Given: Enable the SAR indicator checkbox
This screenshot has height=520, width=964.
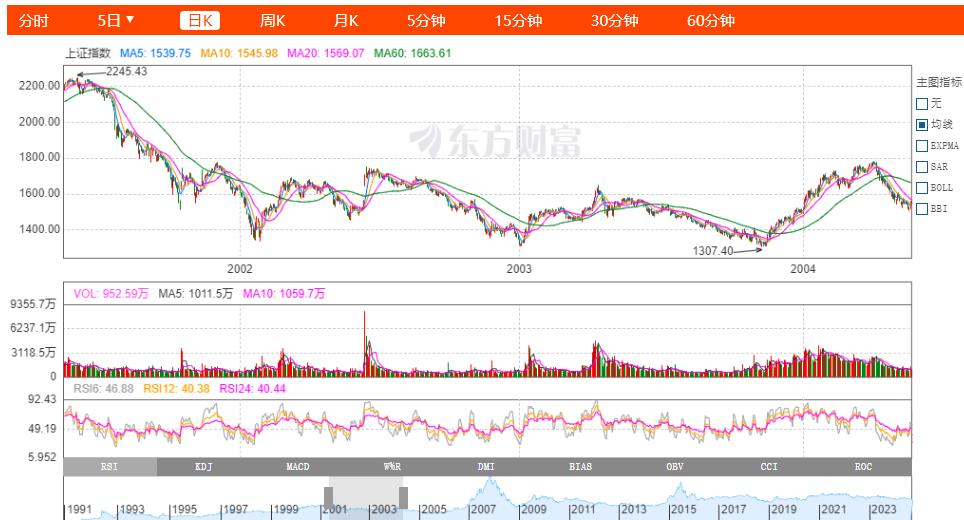Looking at the screenshot, I should tap(922, 167).
